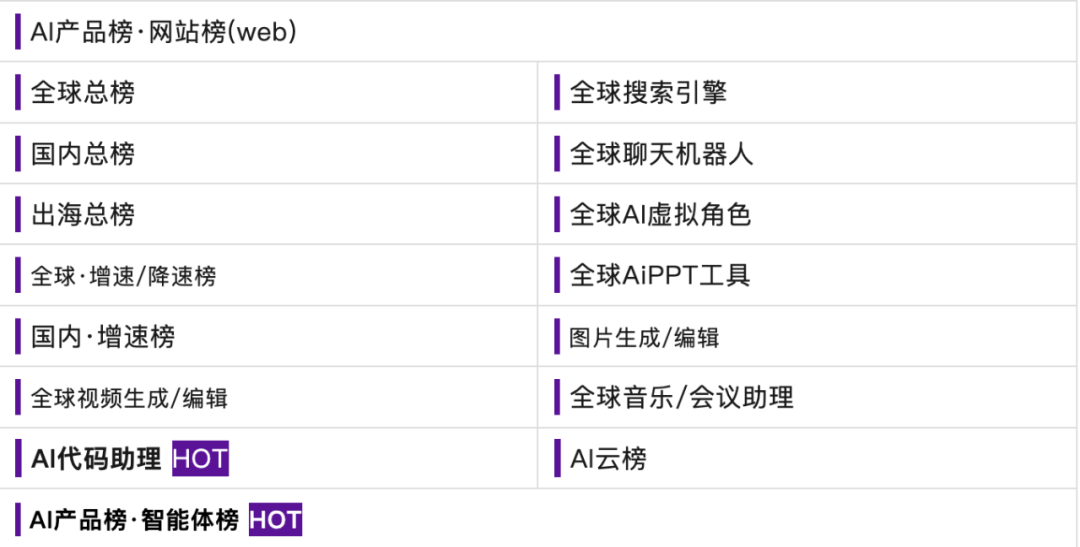Image resolution: width=1080 pixels, height=547 pixels.
Task: View 全球音乐/会议助理 ranking
Action: [x=681, y=397]
